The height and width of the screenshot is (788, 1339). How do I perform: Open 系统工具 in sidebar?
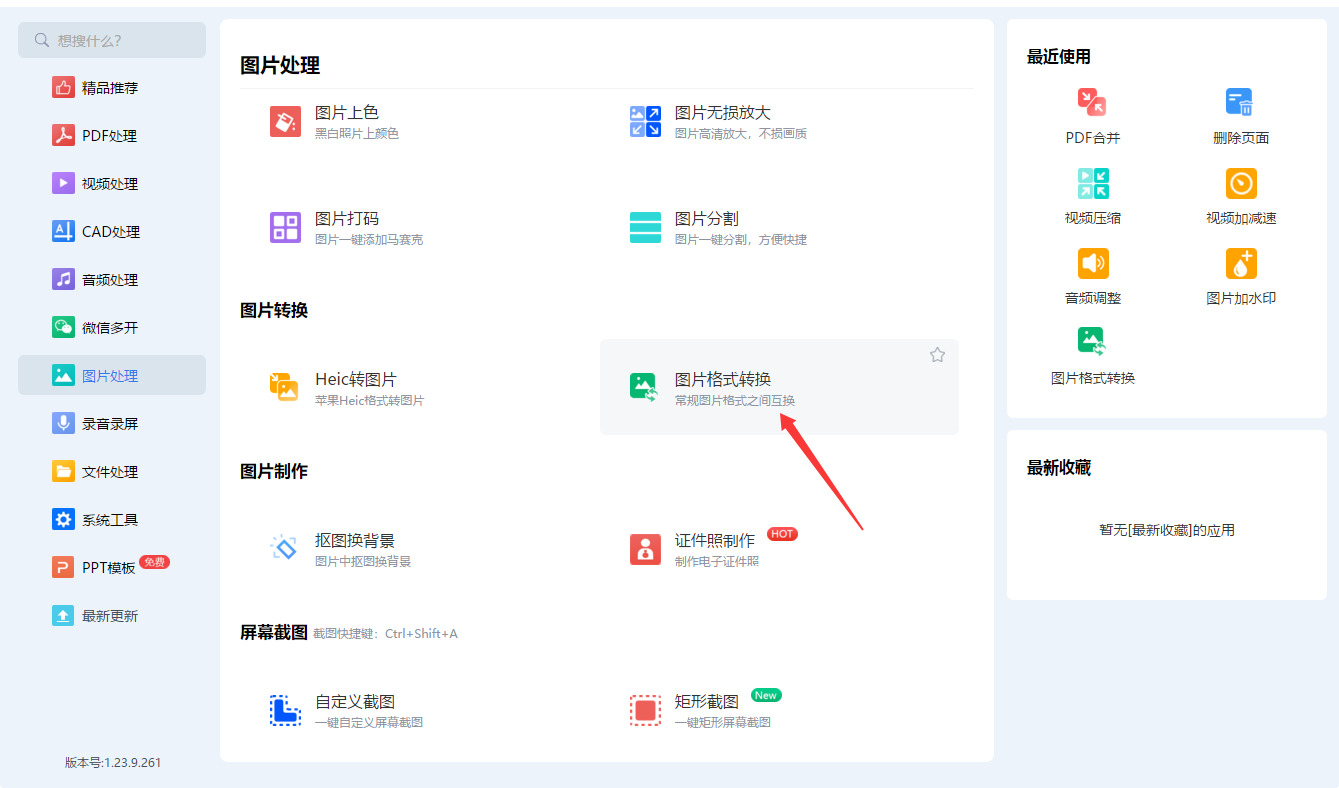[112, 520]
